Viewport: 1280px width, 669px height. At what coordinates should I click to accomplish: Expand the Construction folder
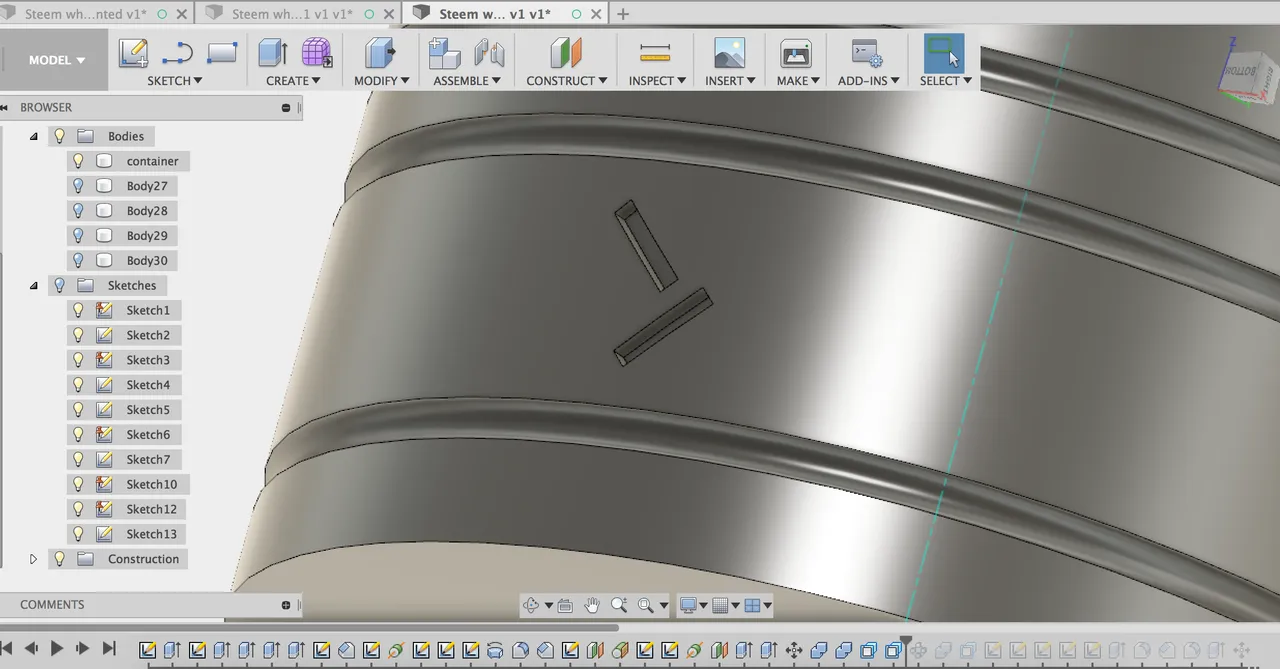(x=33, y=559)
